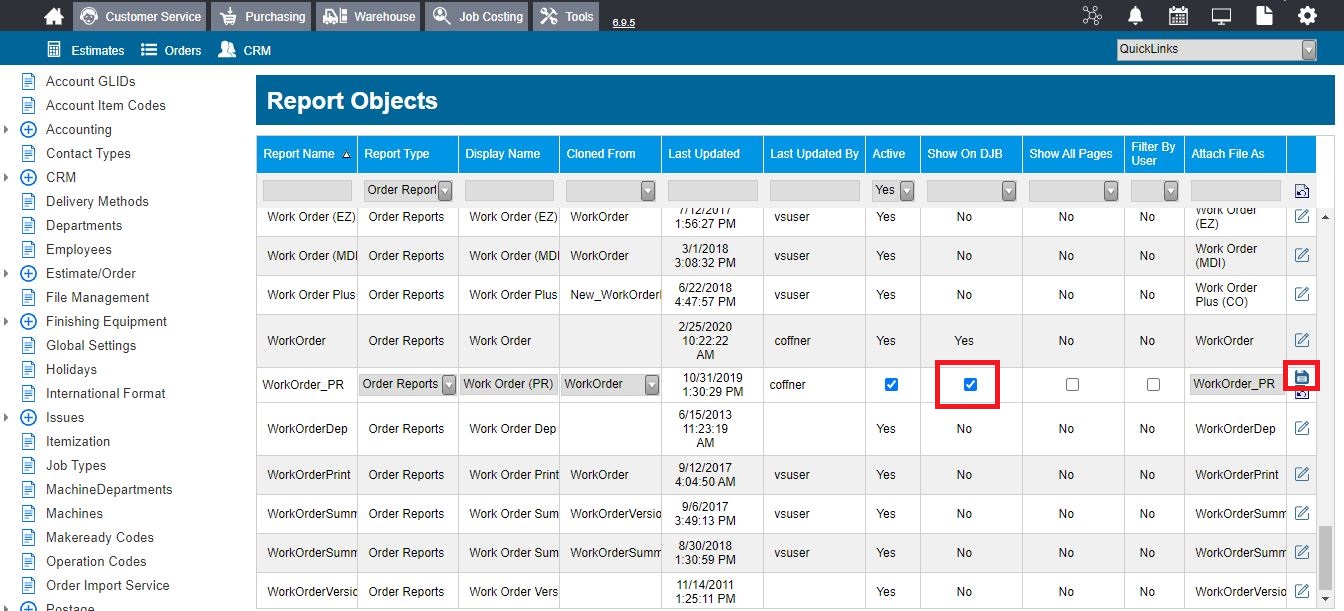Viewport: 1344px width, 611px height.
Task: Edit the row updated 8/30/2018
Action: point(1301,552)
